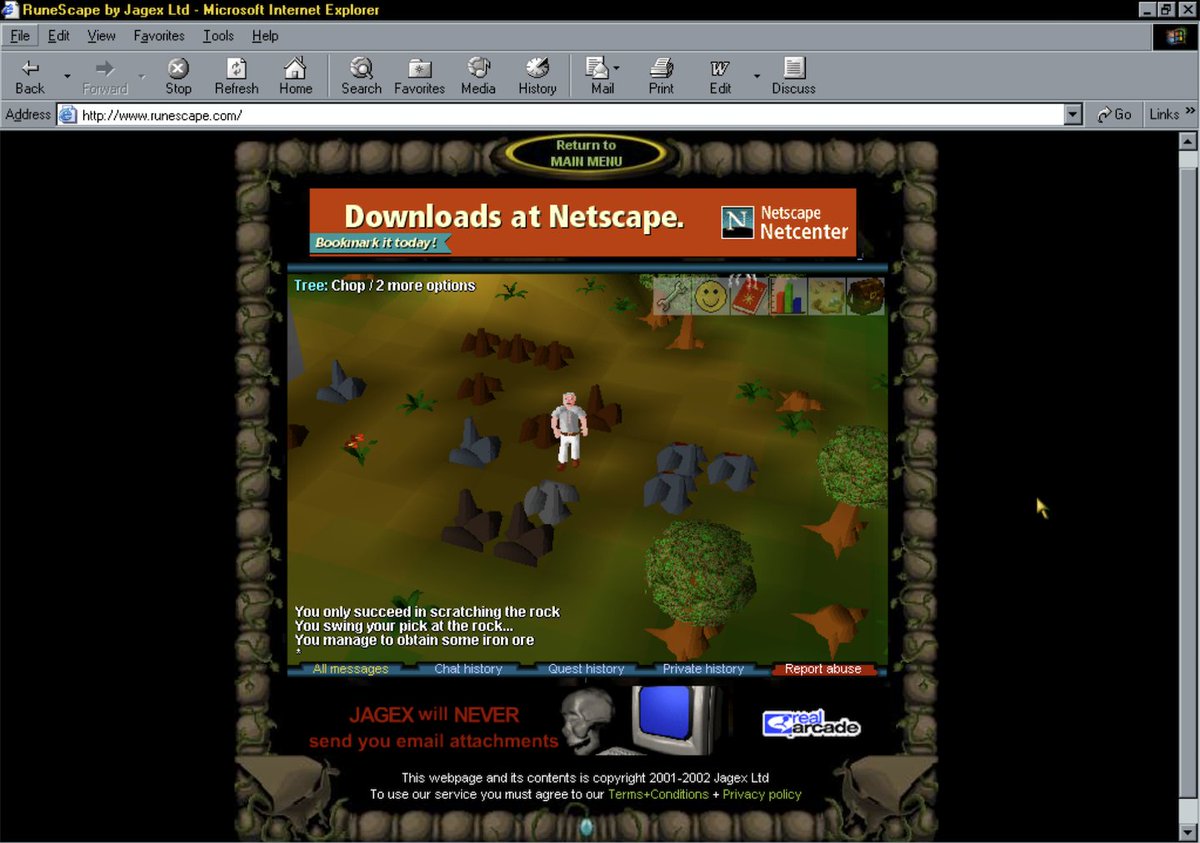
Task: Click the Report abuse button
Action: [x=822, y=669]
